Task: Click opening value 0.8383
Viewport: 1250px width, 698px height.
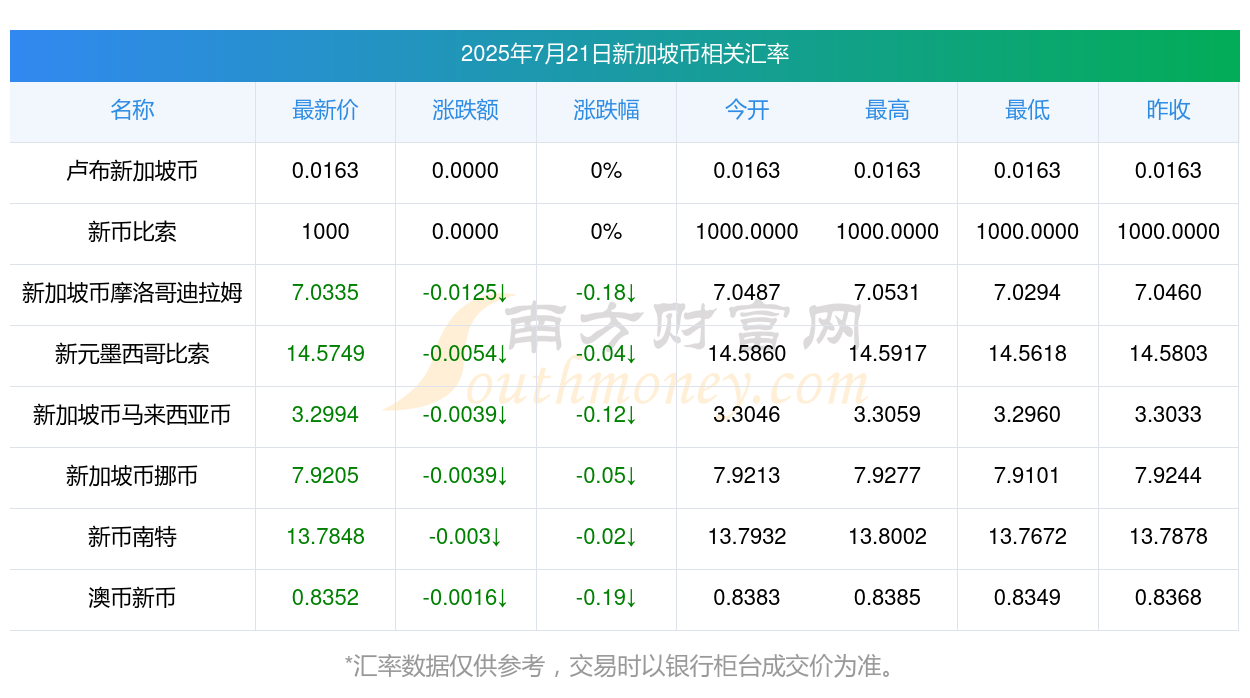Action: (747, 598)
